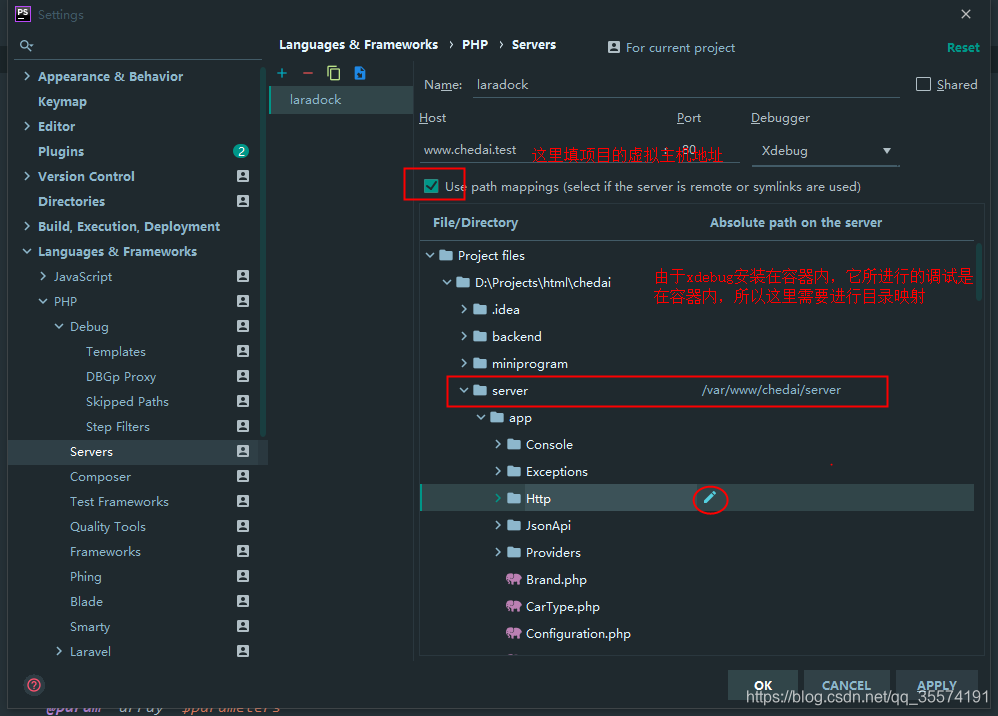Click the Reset link
998x716 pixels.
tap(963, 48)
